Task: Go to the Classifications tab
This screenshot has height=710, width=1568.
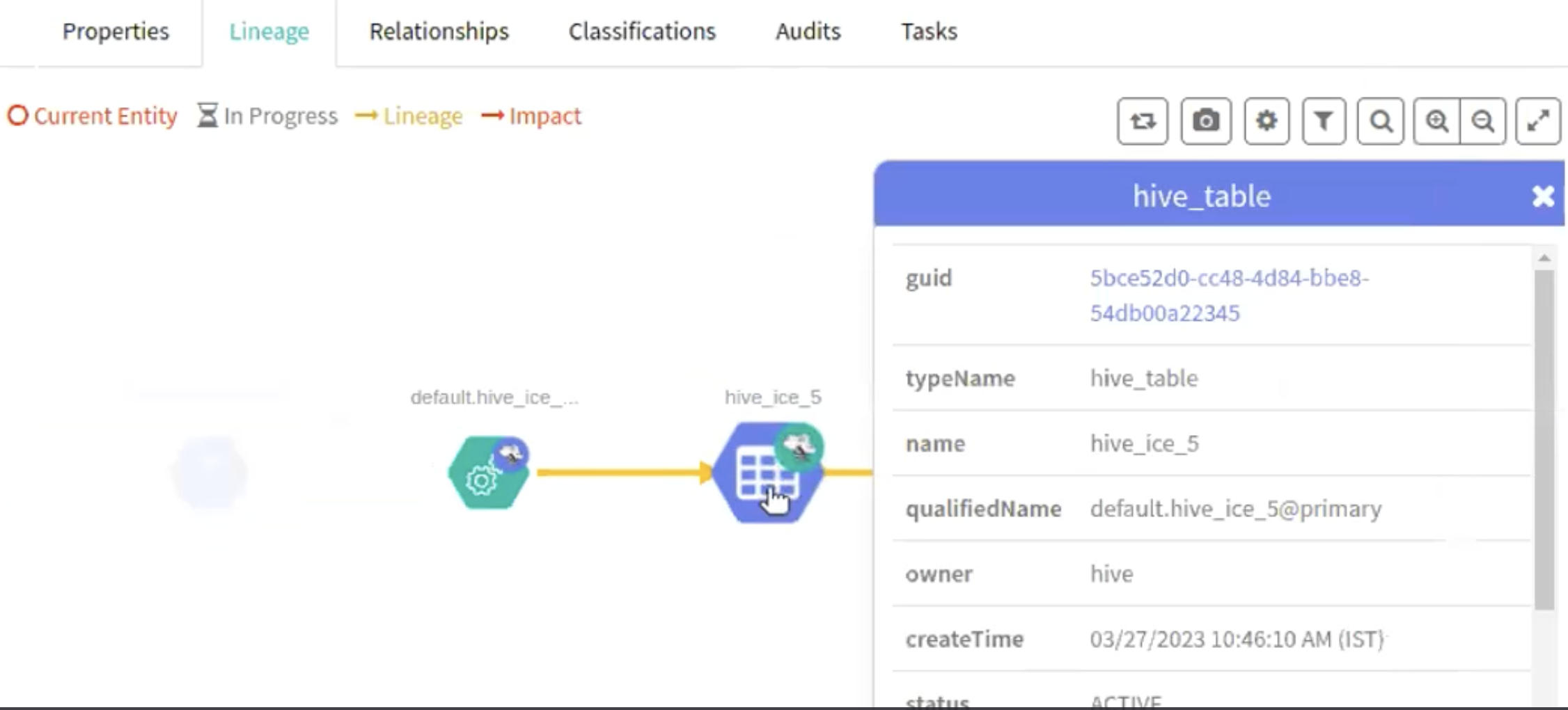Action: 642,31
